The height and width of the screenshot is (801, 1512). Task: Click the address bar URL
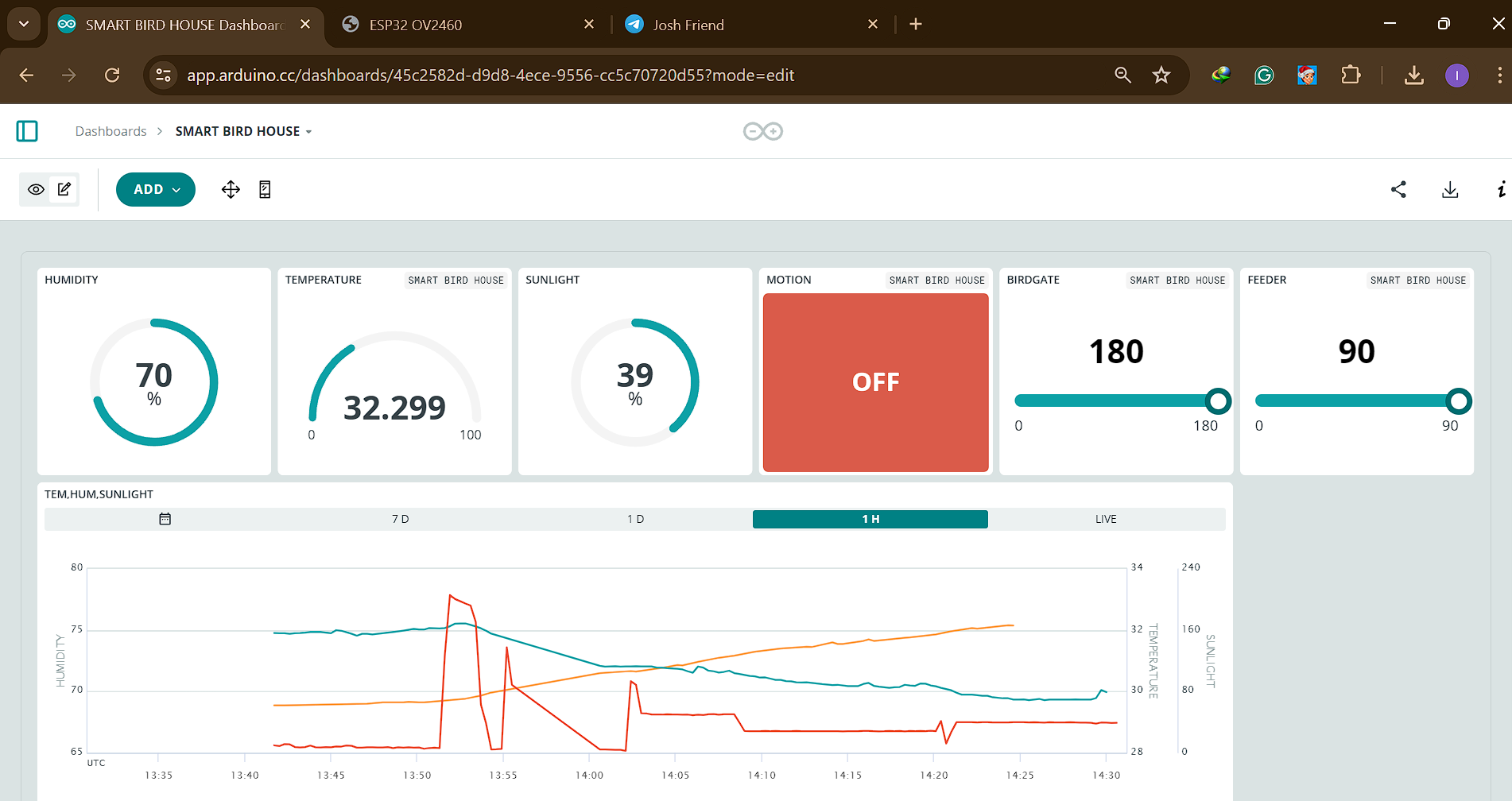tap(490, 75)
